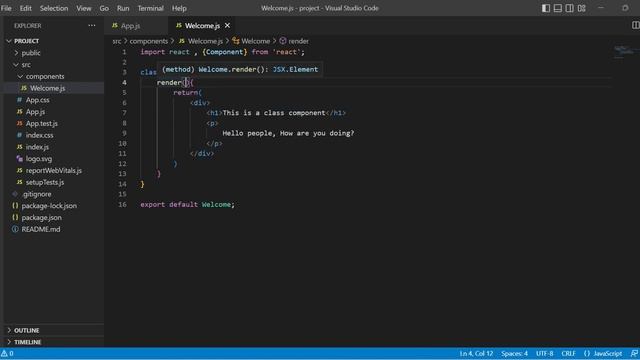
Task: Select the JavaScript language mode
Action: (x=608, y=353)
